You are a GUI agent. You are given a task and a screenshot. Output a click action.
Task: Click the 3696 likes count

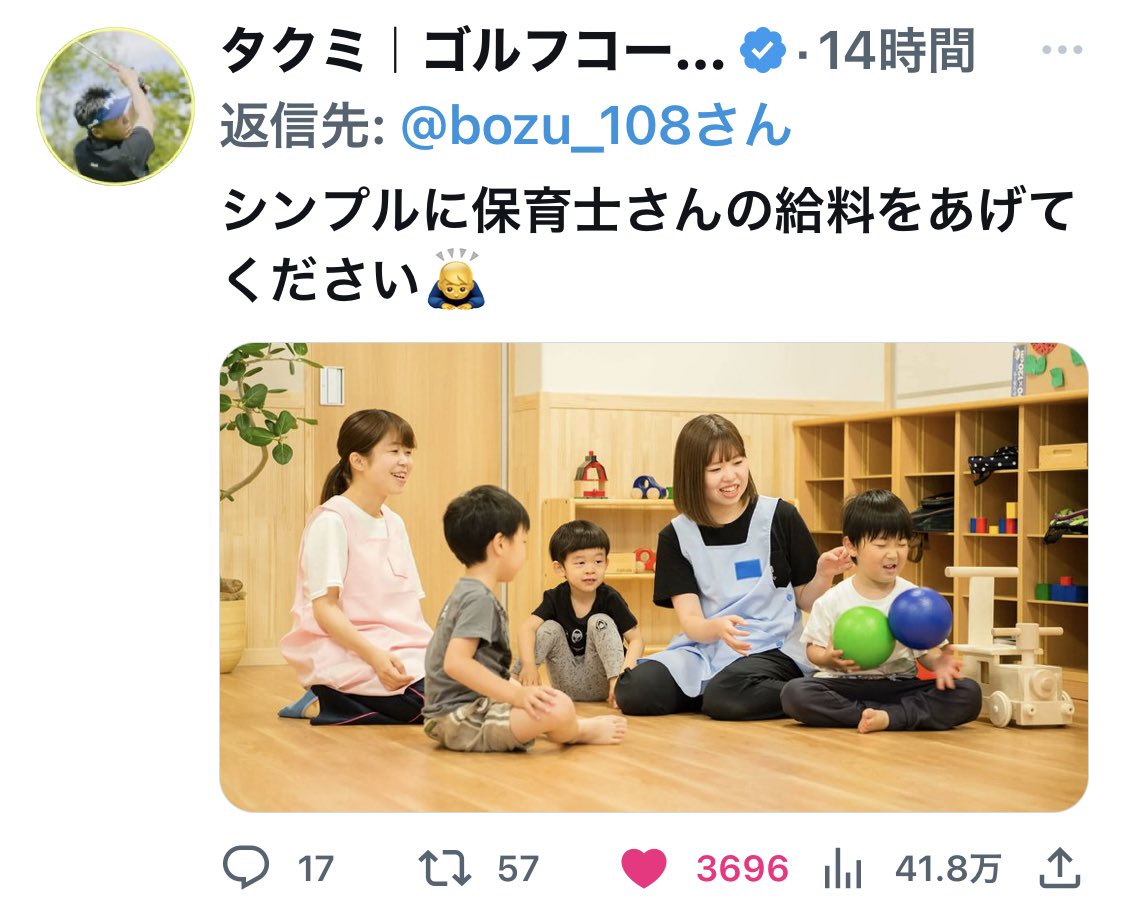[x=743, y=868]
